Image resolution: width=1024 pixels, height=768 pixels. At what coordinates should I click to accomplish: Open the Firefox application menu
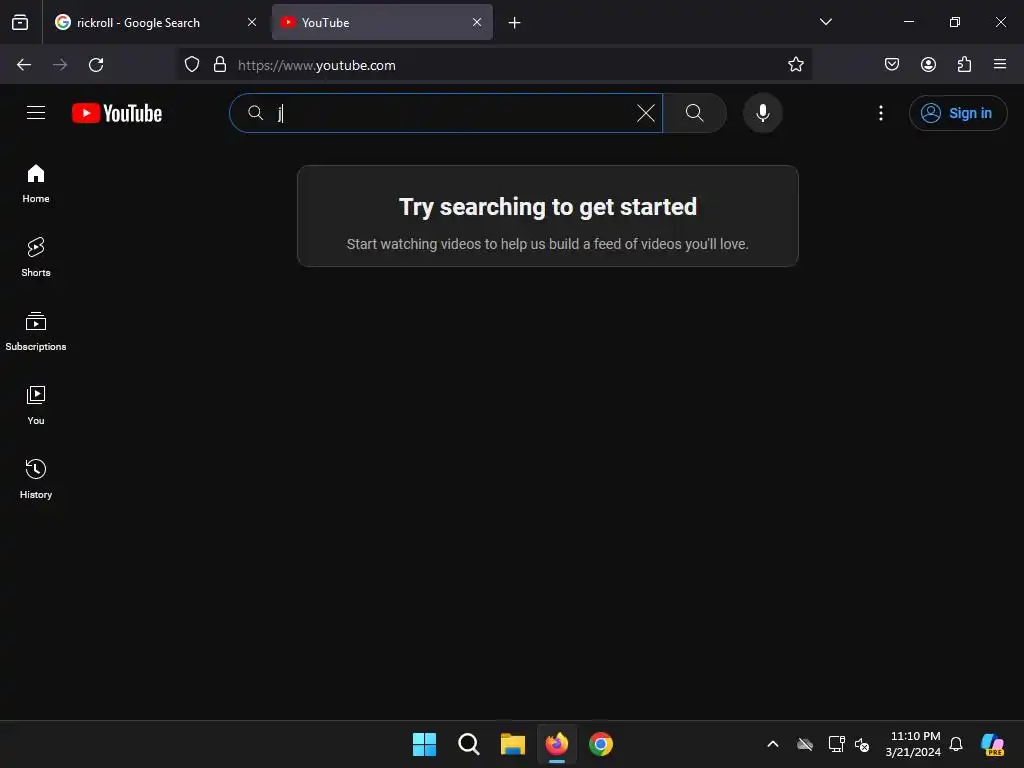point(1000,64)
